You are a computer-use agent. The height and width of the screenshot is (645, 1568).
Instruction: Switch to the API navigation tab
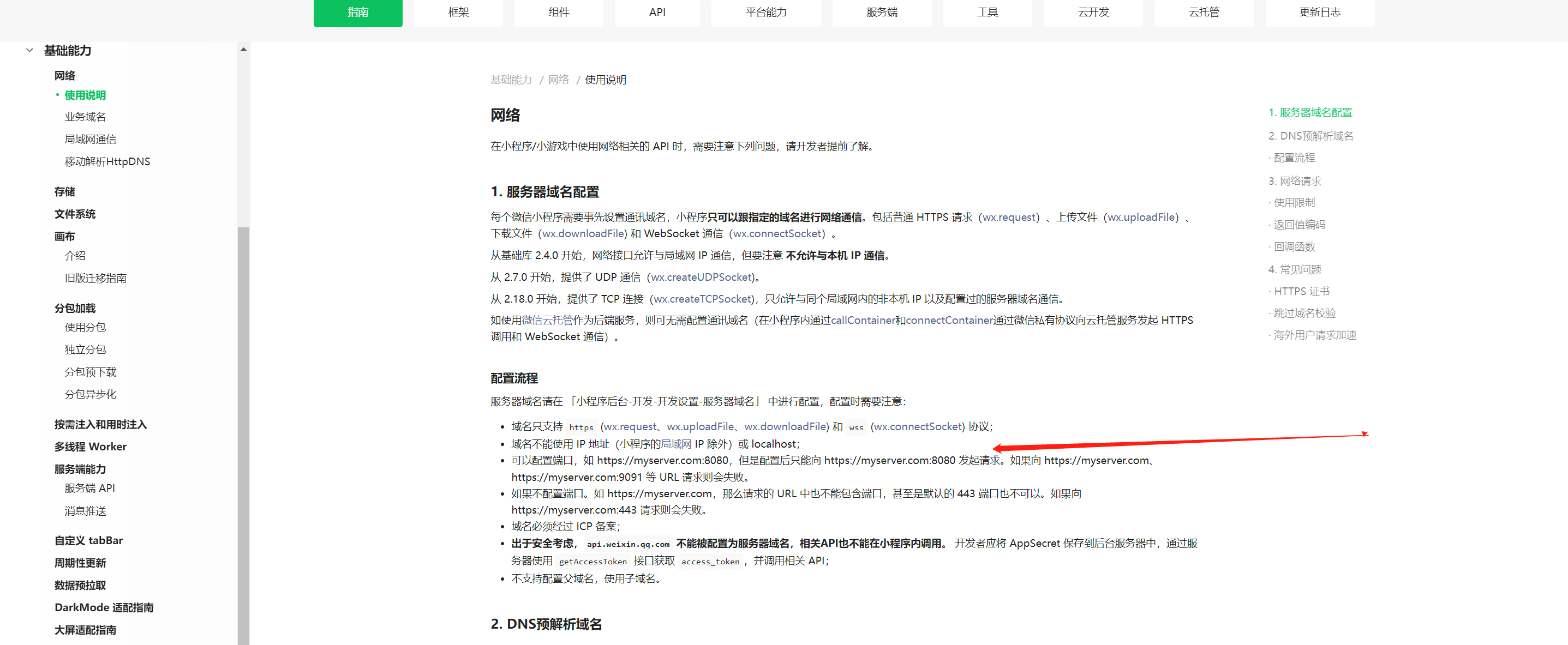point(657,12)
